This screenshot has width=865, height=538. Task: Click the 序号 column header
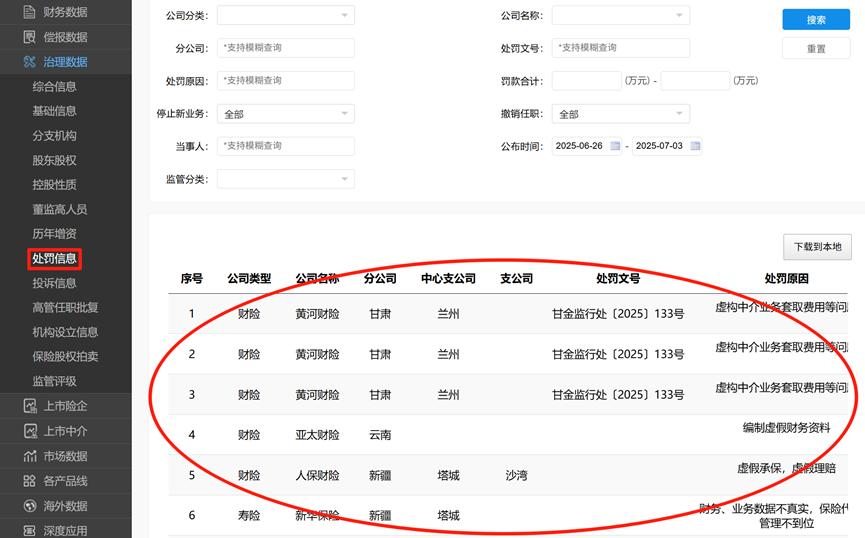point(191,279)
